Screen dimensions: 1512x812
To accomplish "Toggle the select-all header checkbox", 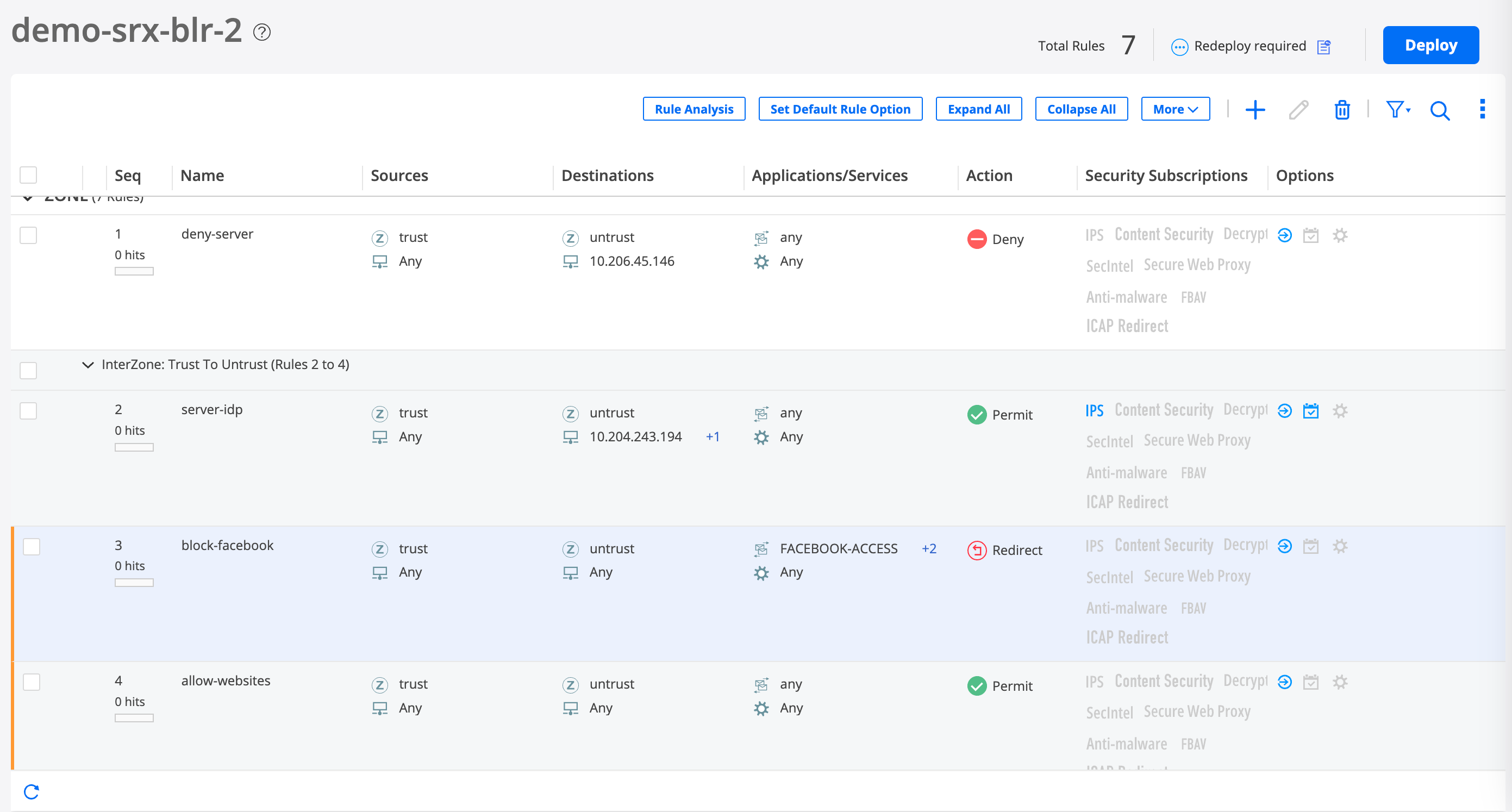I will (x=28, y=175).
